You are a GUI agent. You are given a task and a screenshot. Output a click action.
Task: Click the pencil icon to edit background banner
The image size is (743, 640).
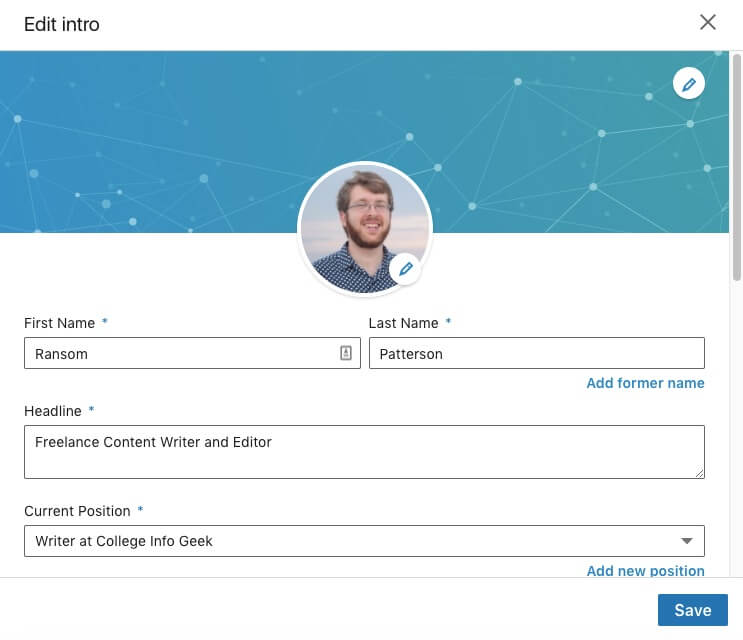(x=689, y=84)
